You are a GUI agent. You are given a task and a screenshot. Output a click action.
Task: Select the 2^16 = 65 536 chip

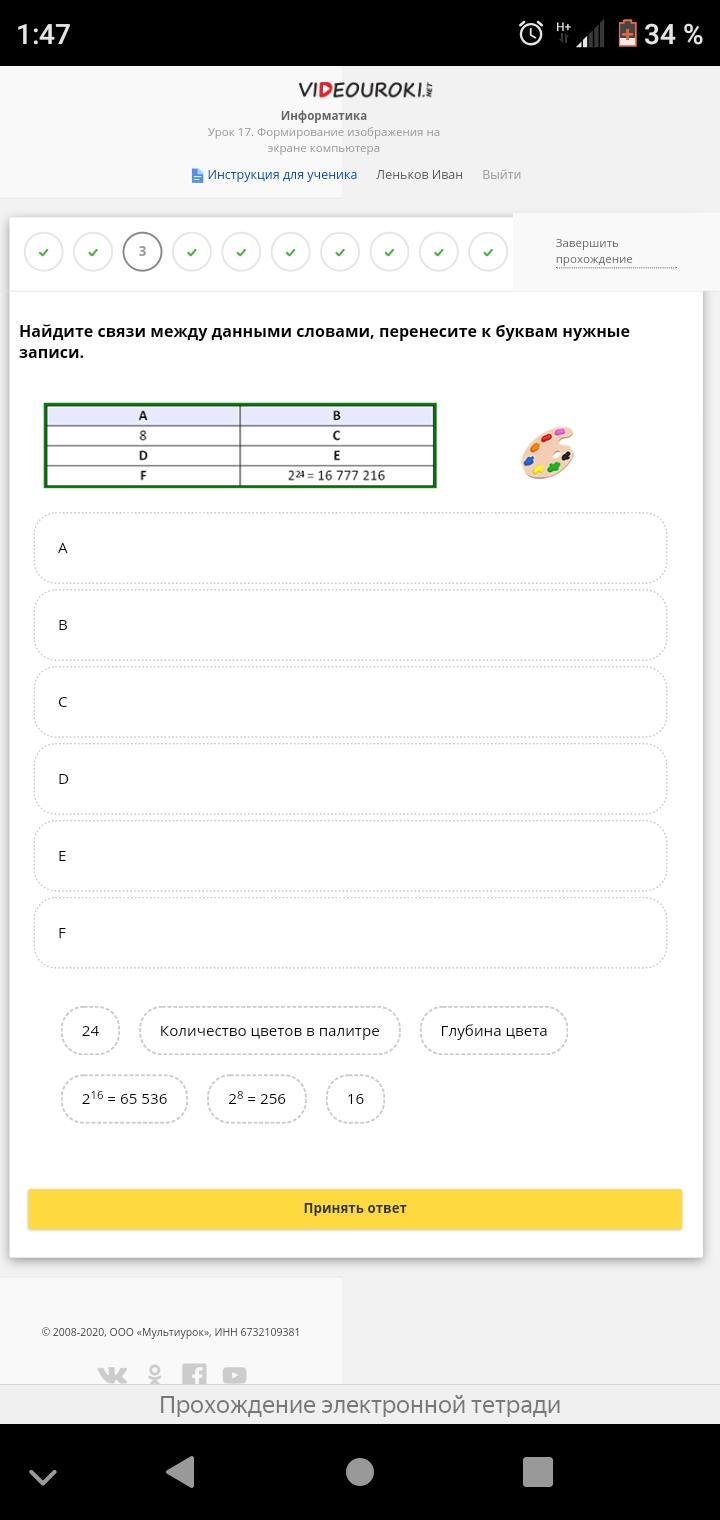[x=124, y=1099]
